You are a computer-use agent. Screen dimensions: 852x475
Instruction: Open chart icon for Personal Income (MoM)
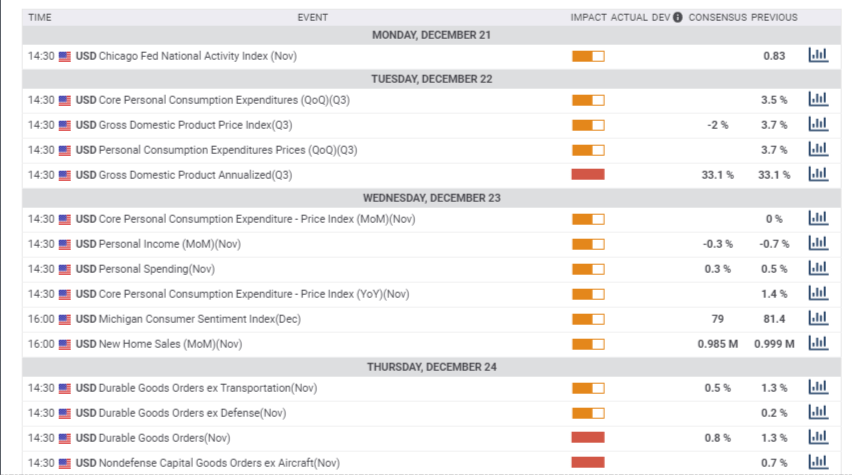pos(818,243)
